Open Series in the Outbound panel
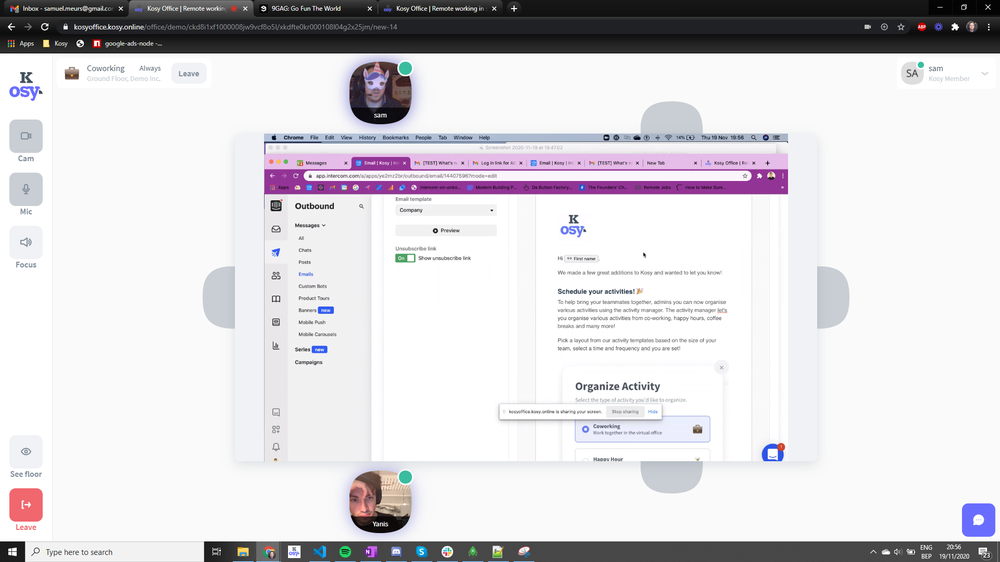 coord(302,350)
